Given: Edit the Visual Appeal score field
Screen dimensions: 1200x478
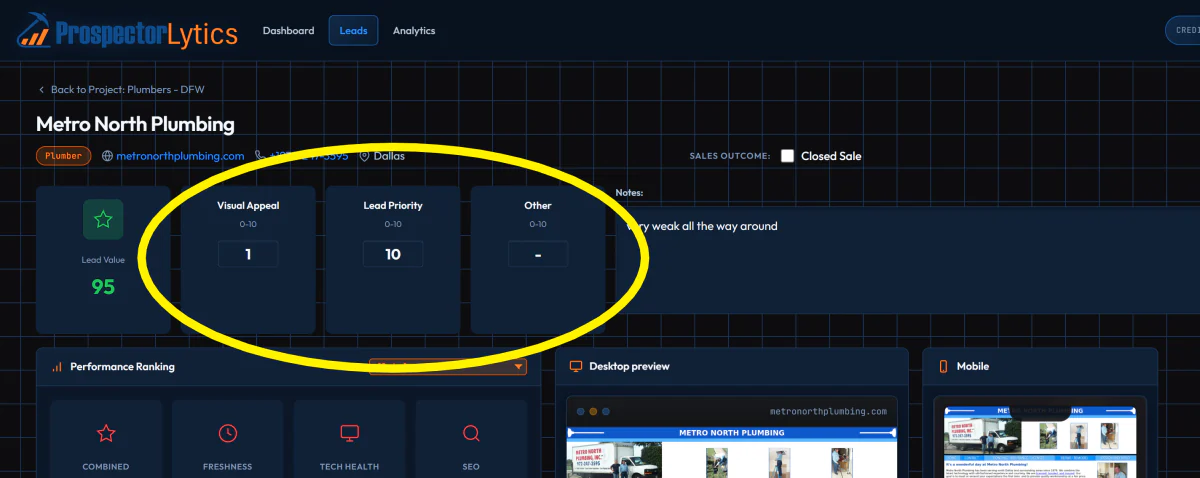Looking at the screenshot, I should click(248, 254).
